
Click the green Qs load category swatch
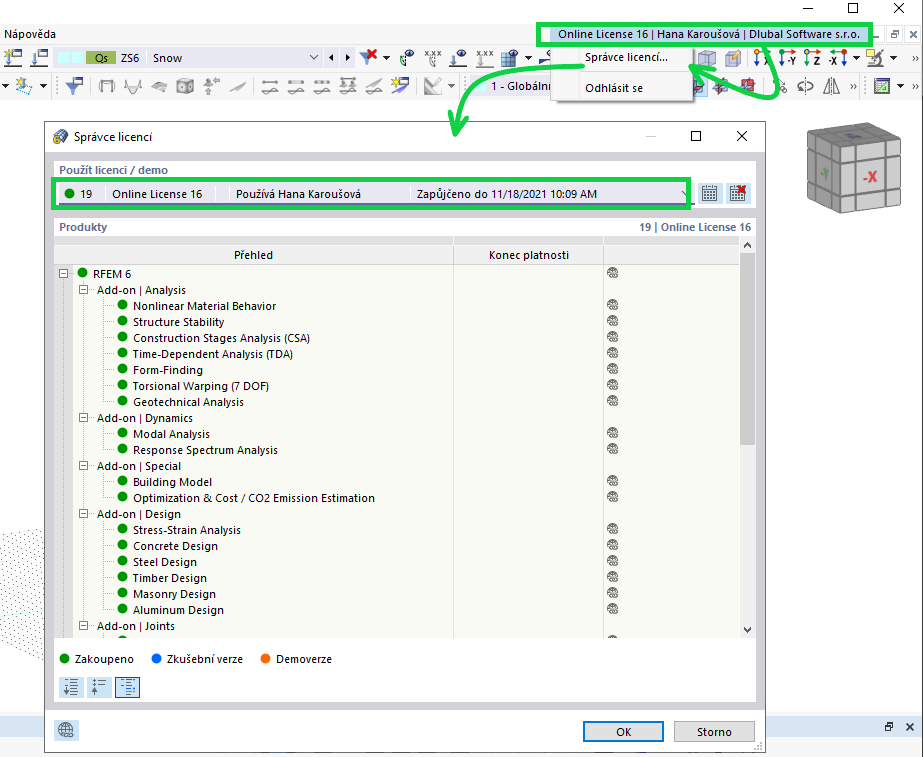click(101, 58)
